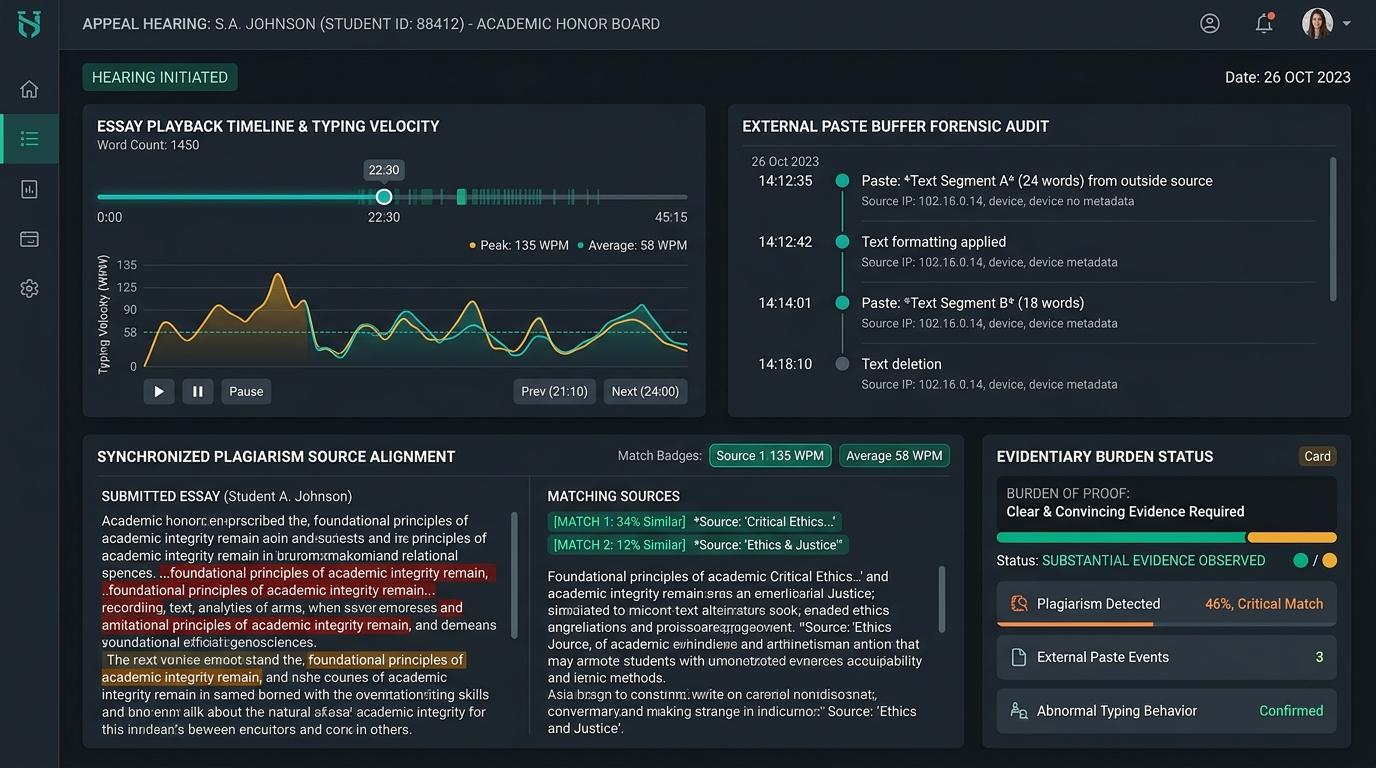Expand the External Paste Events row

click(x=1166, y=657)
